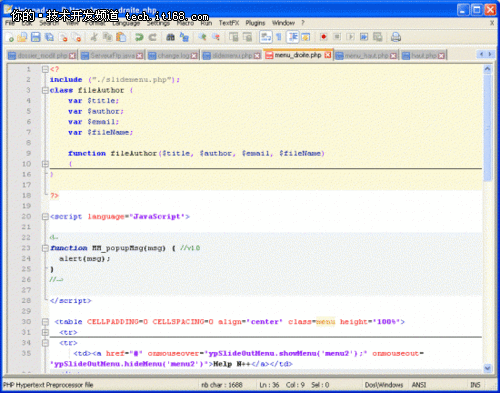Toggle word wrap in the toolbar
Image resolution: width=500 pixels, height=393 pixels.
(266, 37)
